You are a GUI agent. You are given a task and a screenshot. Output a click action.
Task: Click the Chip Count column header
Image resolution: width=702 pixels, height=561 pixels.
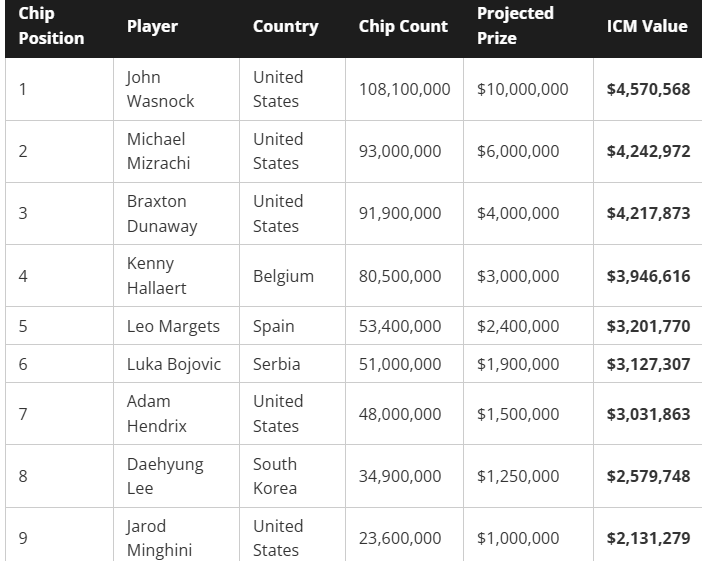tap(403, 26)
